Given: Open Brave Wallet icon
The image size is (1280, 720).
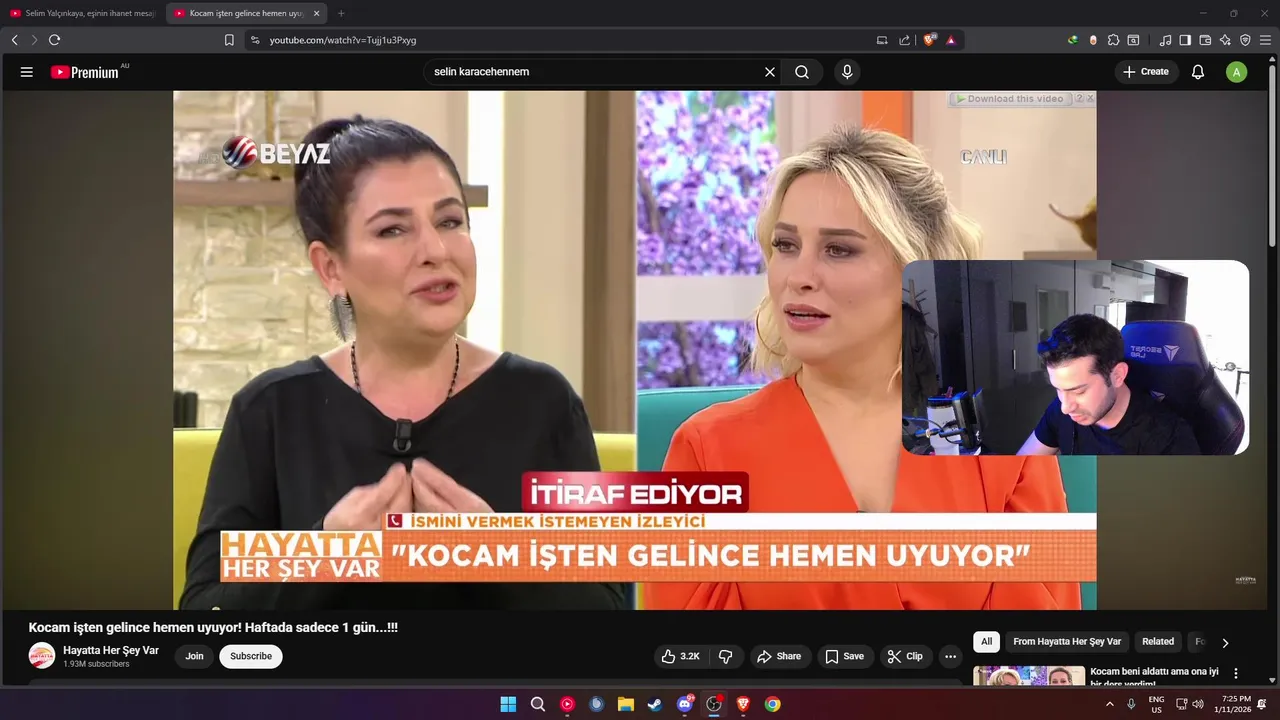Looking at the screenshot, I should (x=1205, y=40).
